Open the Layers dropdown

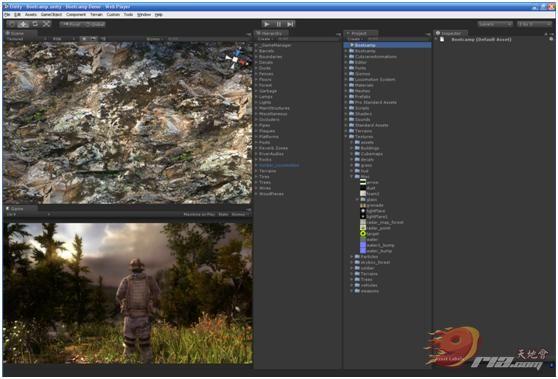click(495, 24)
